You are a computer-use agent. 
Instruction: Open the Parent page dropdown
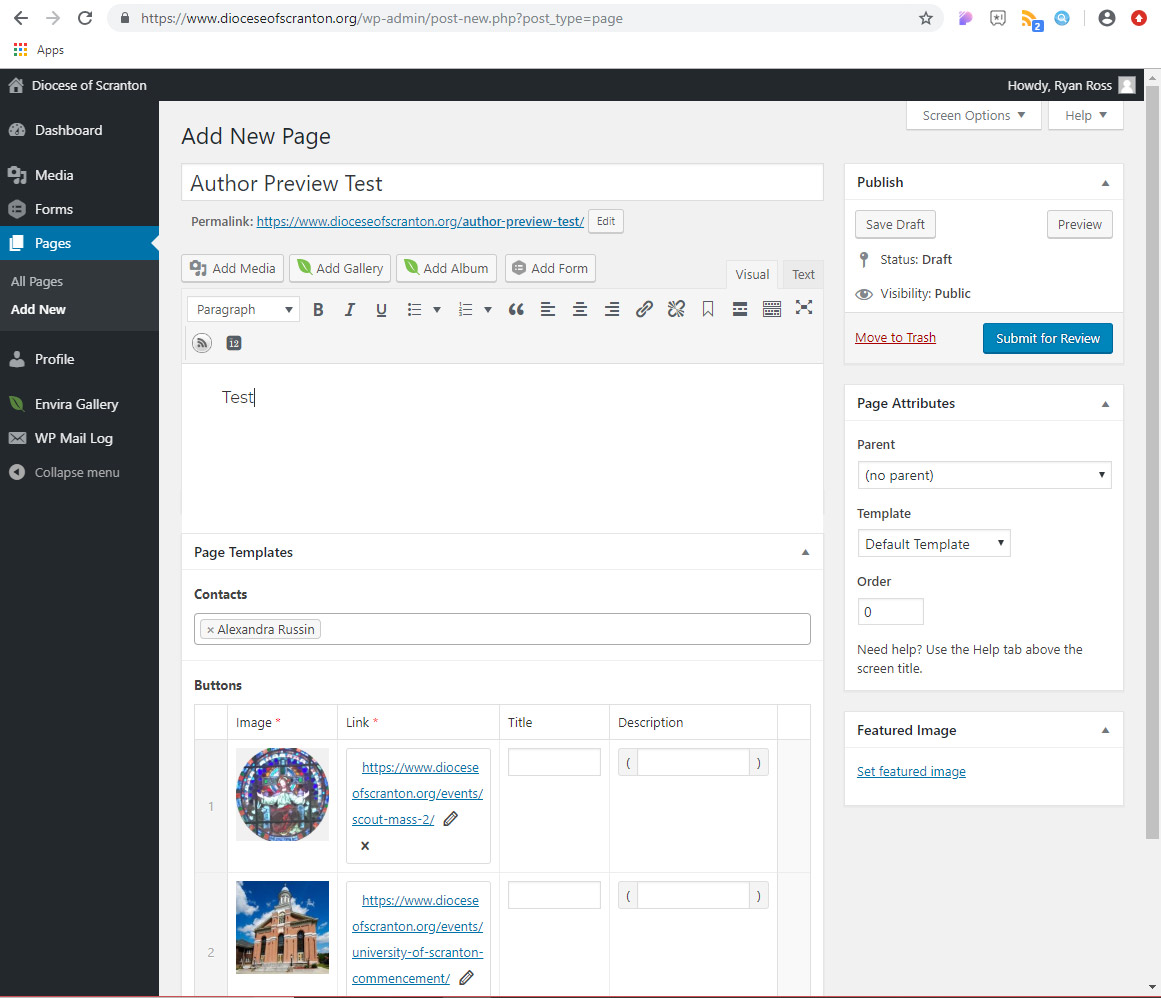coord(984,475)
